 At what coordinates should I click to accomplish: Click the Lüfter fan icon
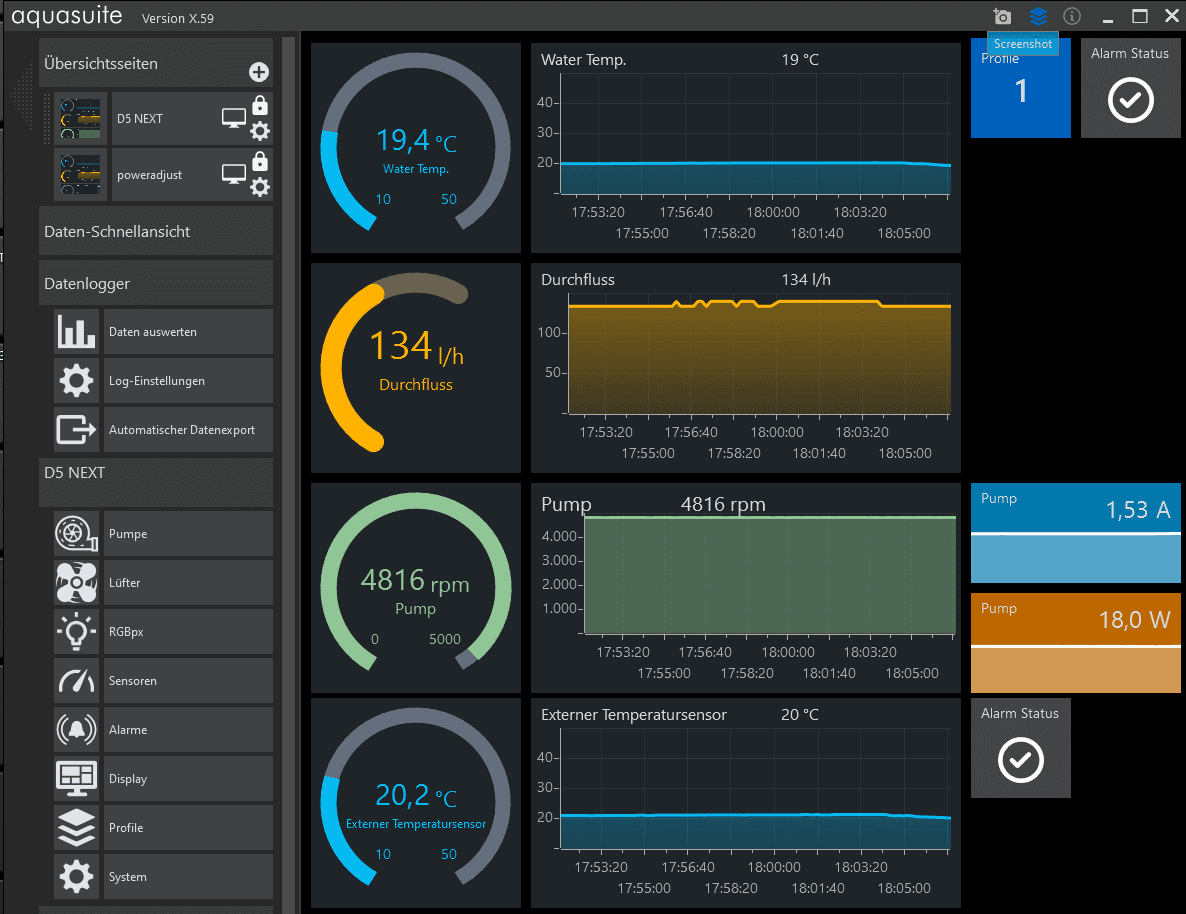click(76, 583)
